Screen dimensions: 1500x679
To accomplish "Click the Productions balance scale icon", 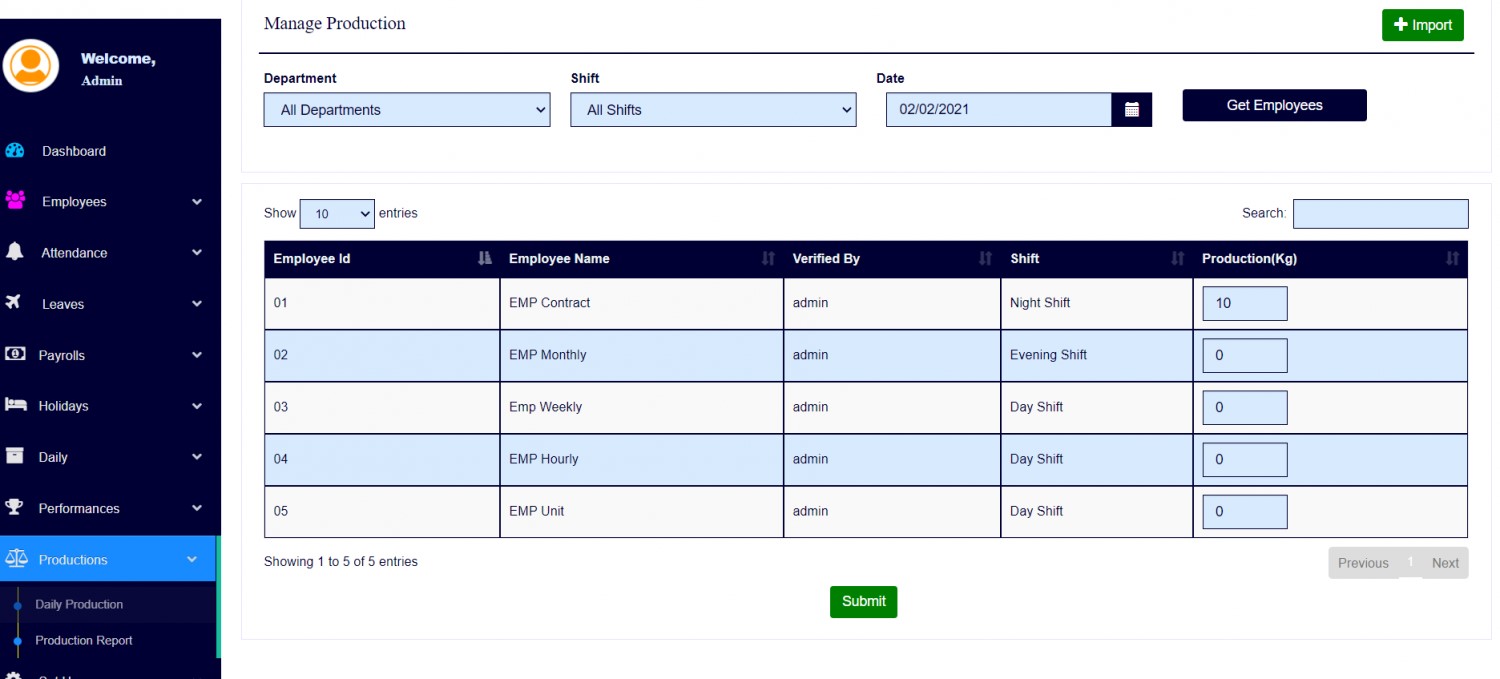I will pyautogui.click(x=16, y=559).
